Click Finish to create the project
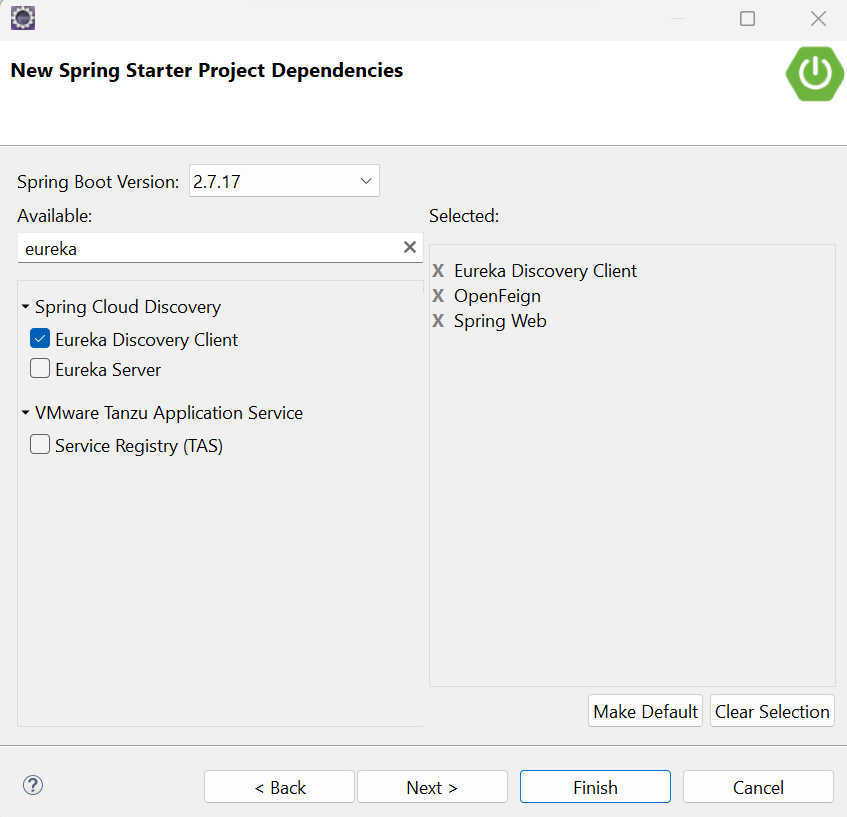The image size is (847, 817). pyautogui.click(x=595, y=787)
